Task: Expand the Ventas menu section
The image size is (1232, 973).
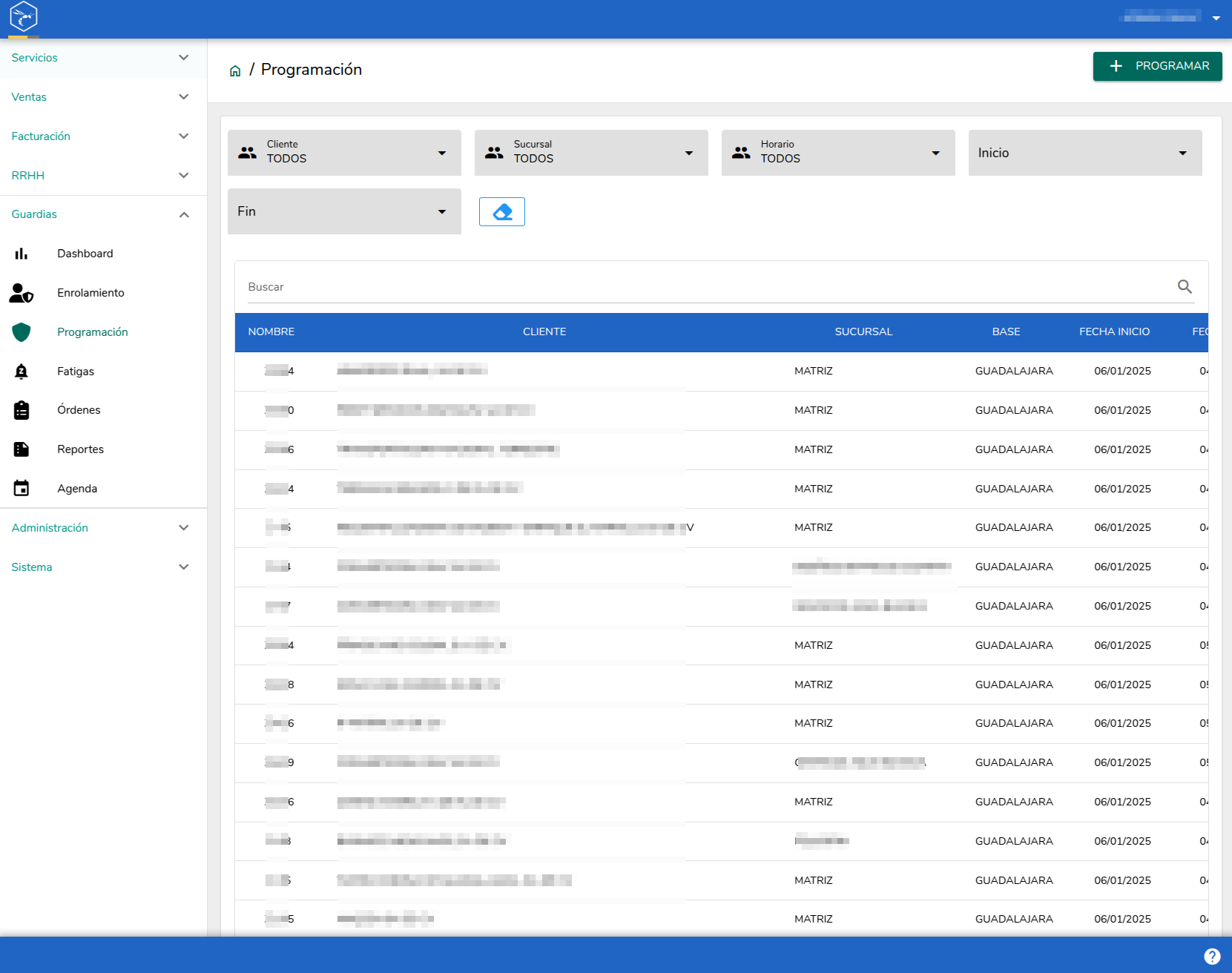Action: pos(103,97)
